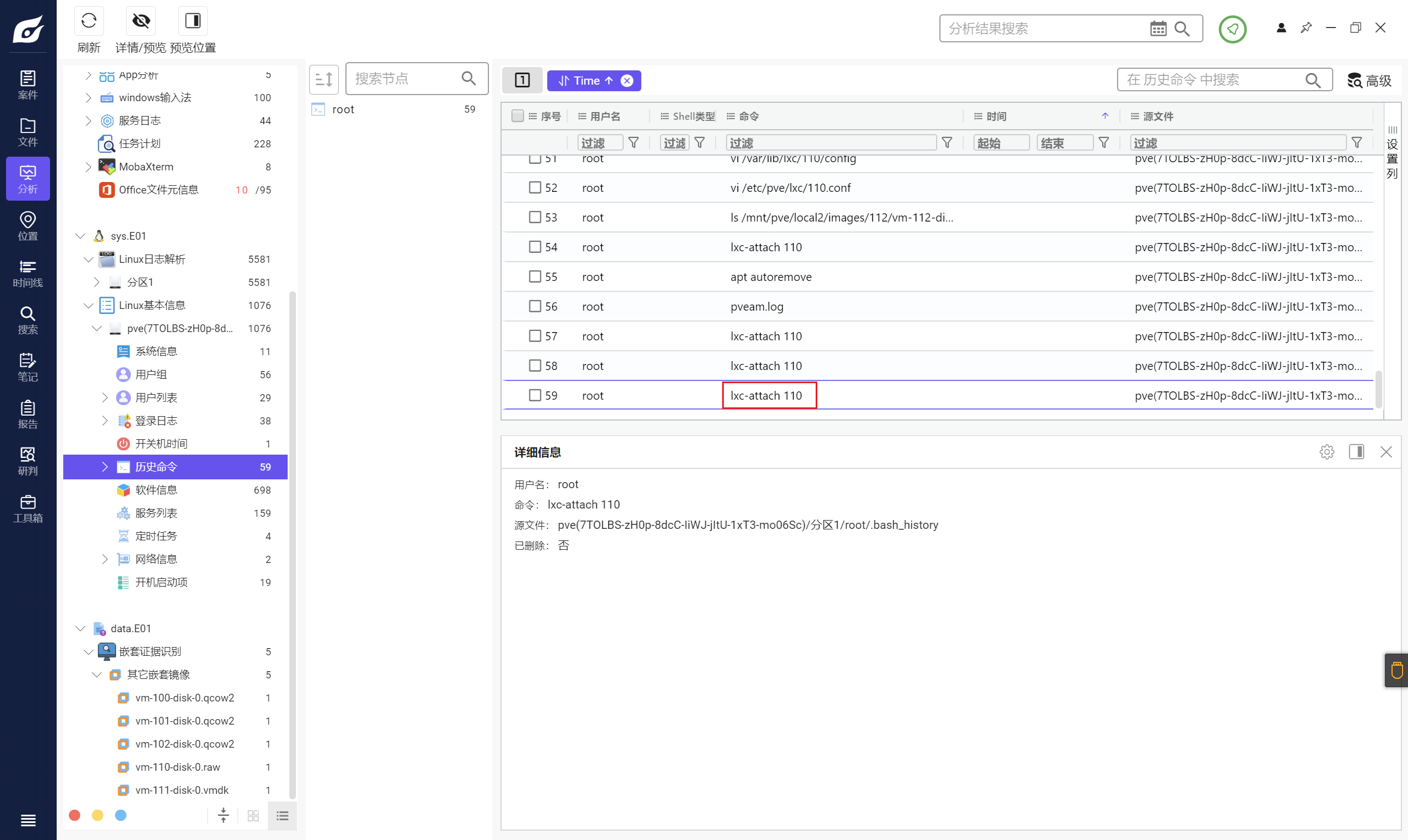Expand the 登录日志 node

(104, 421)
